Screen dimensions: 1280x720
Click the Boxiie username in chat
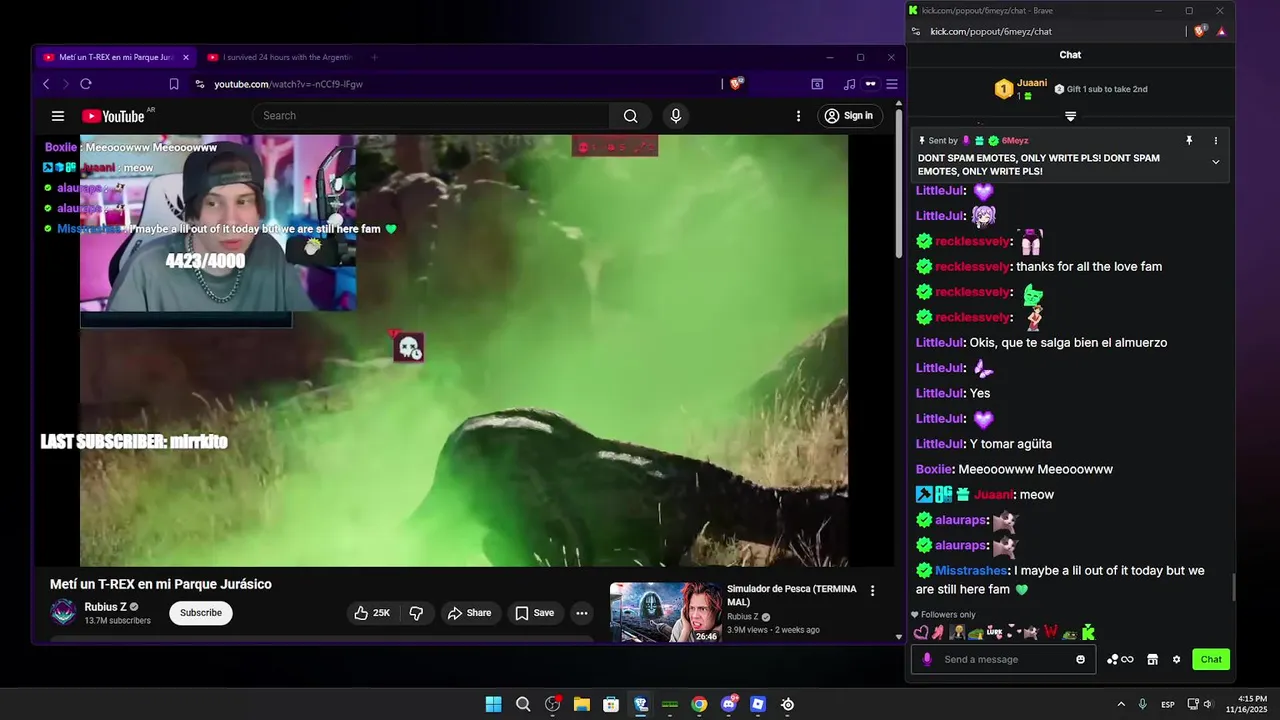click(935, 469)
